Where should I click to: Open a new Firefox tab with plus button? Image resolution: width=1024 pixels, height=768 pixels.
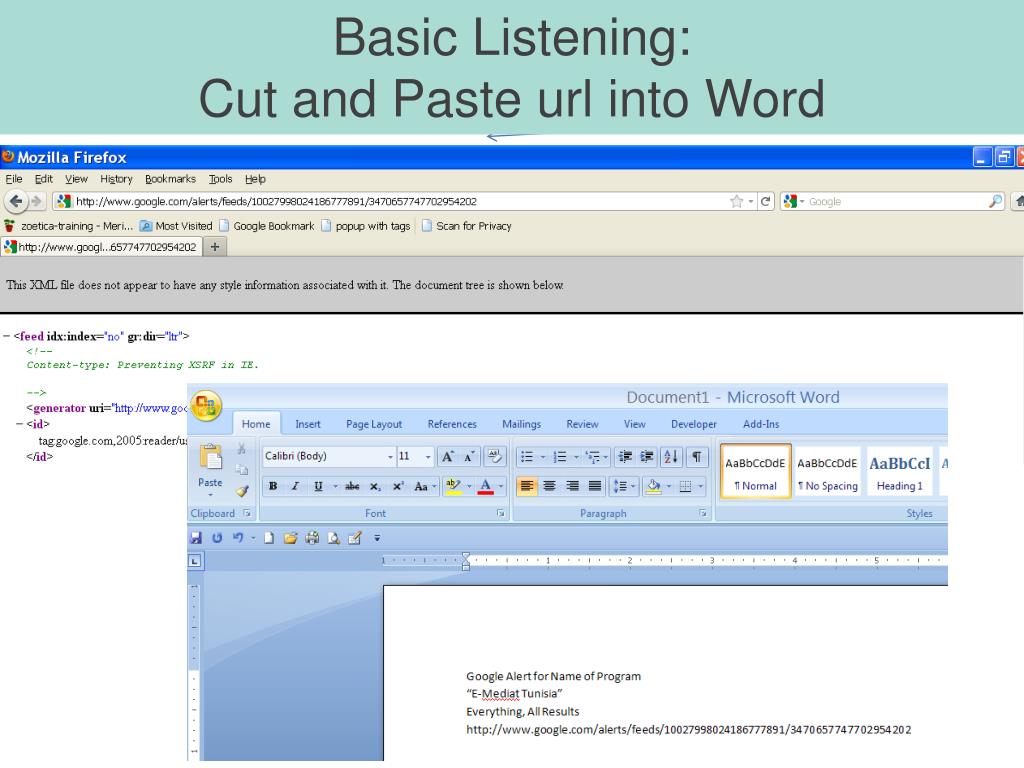click(214, 247)
